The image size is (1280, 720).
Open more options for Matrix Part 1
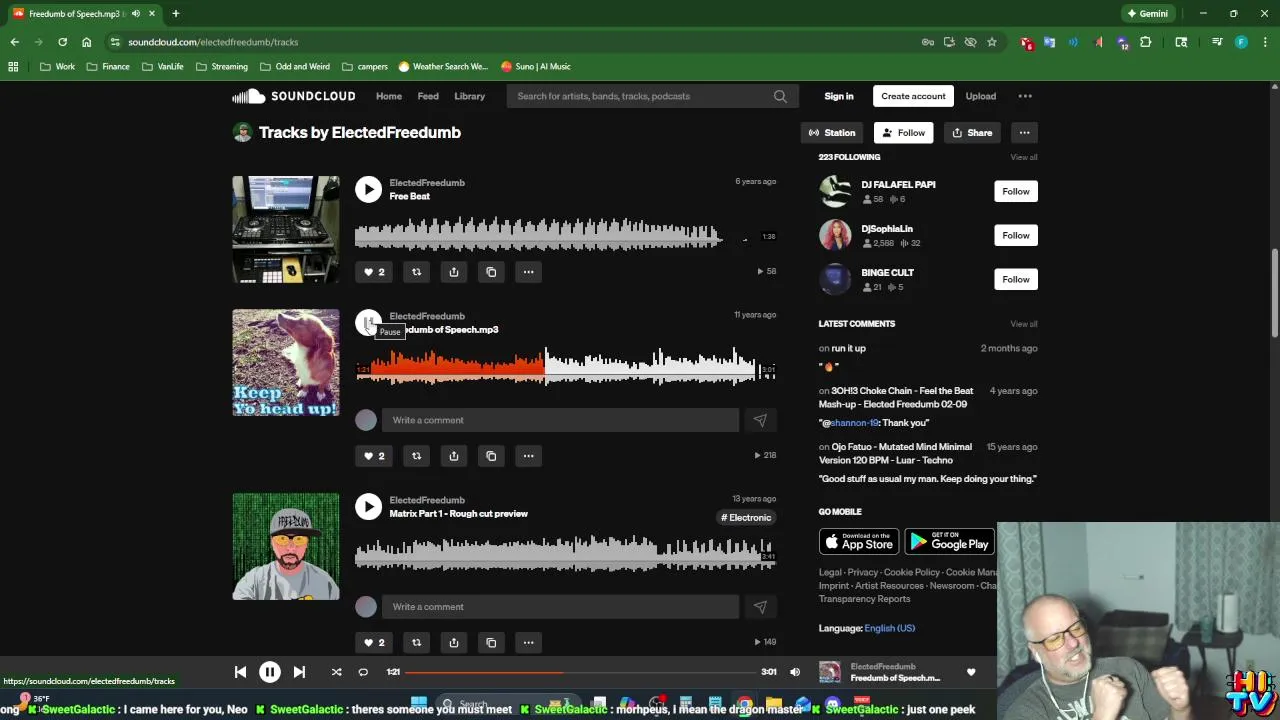(528, 643)
